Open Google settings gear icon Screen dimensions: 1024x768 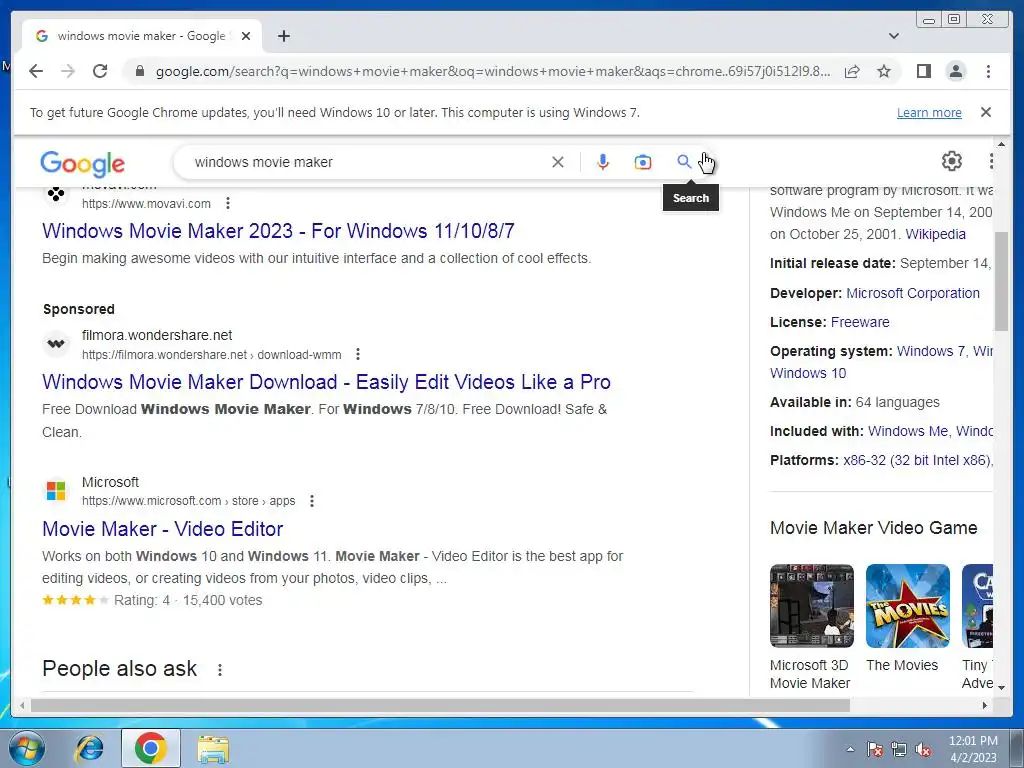952,161
